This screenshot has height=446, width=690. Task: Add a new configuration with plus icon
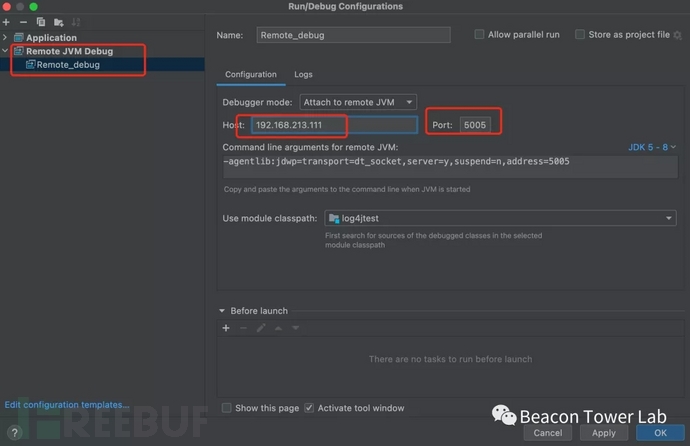[x=6, y=22]
